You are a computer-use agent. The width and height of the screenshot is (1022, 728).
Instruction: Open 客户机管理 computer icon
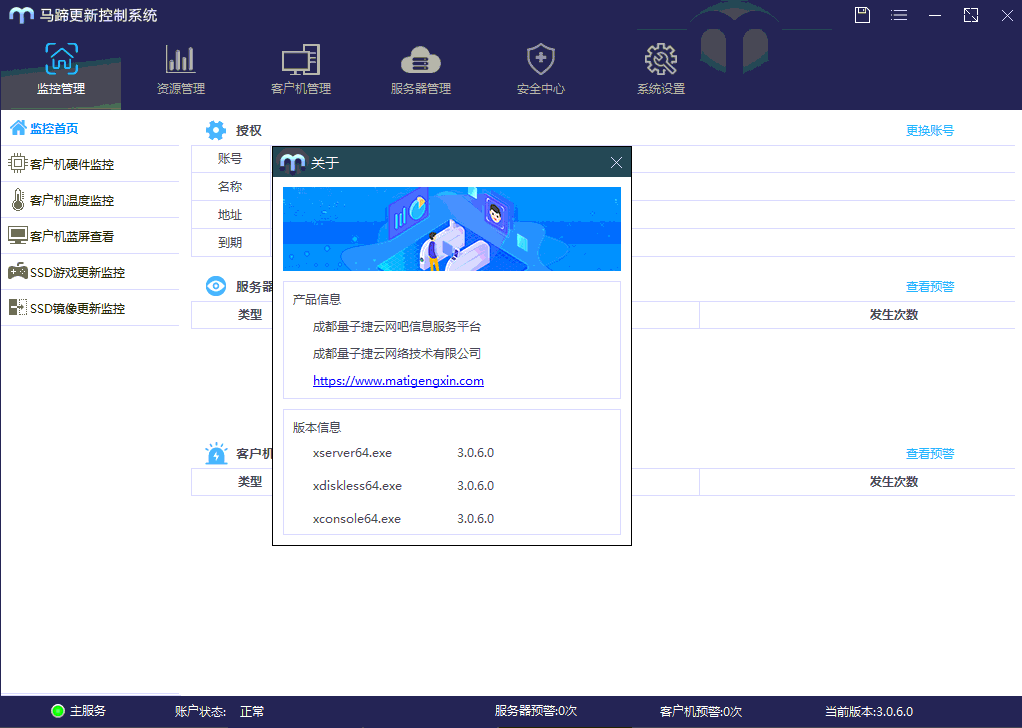point(300,59)
